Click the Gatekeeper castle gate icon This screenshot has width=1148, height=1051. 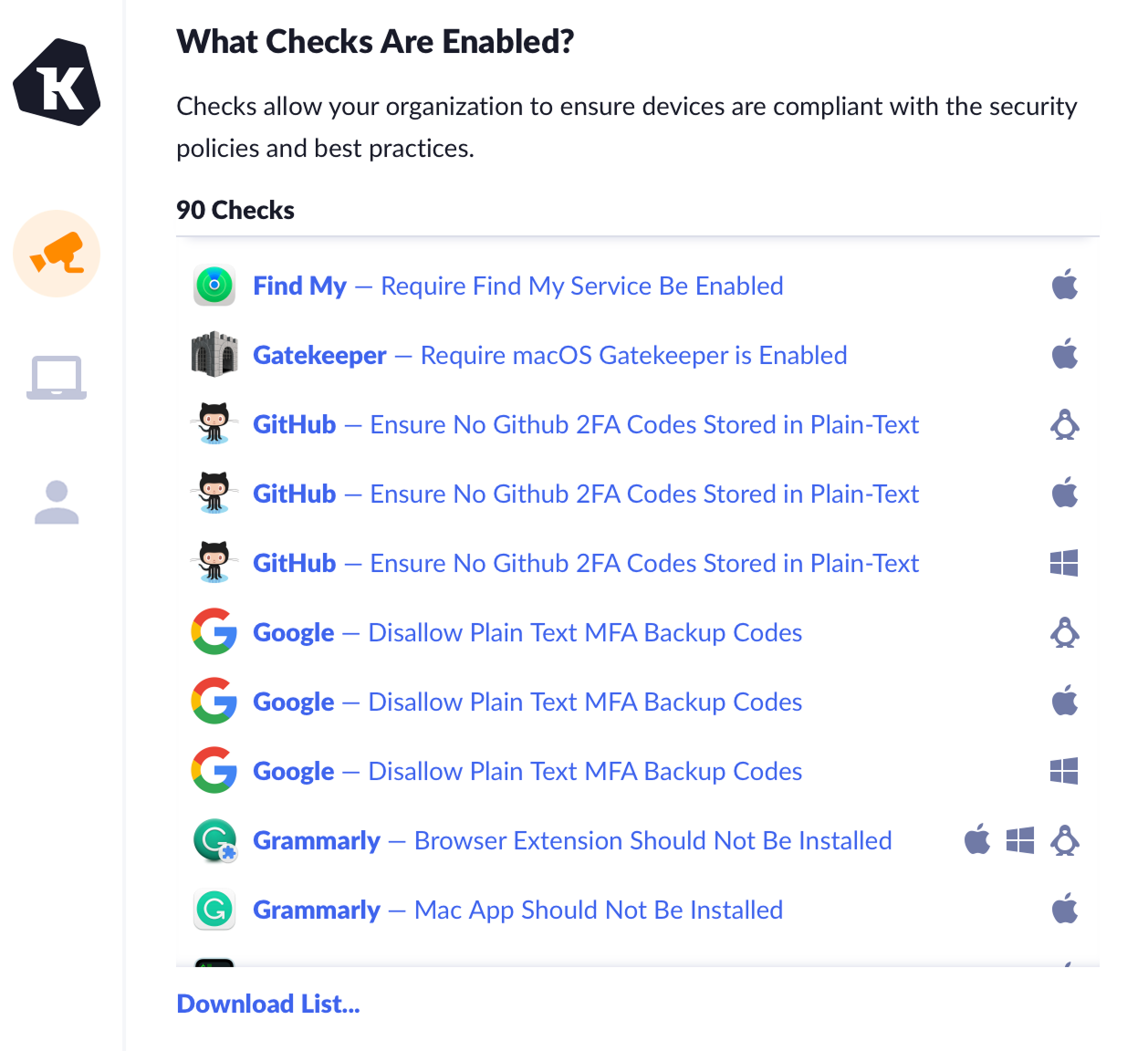214,355
